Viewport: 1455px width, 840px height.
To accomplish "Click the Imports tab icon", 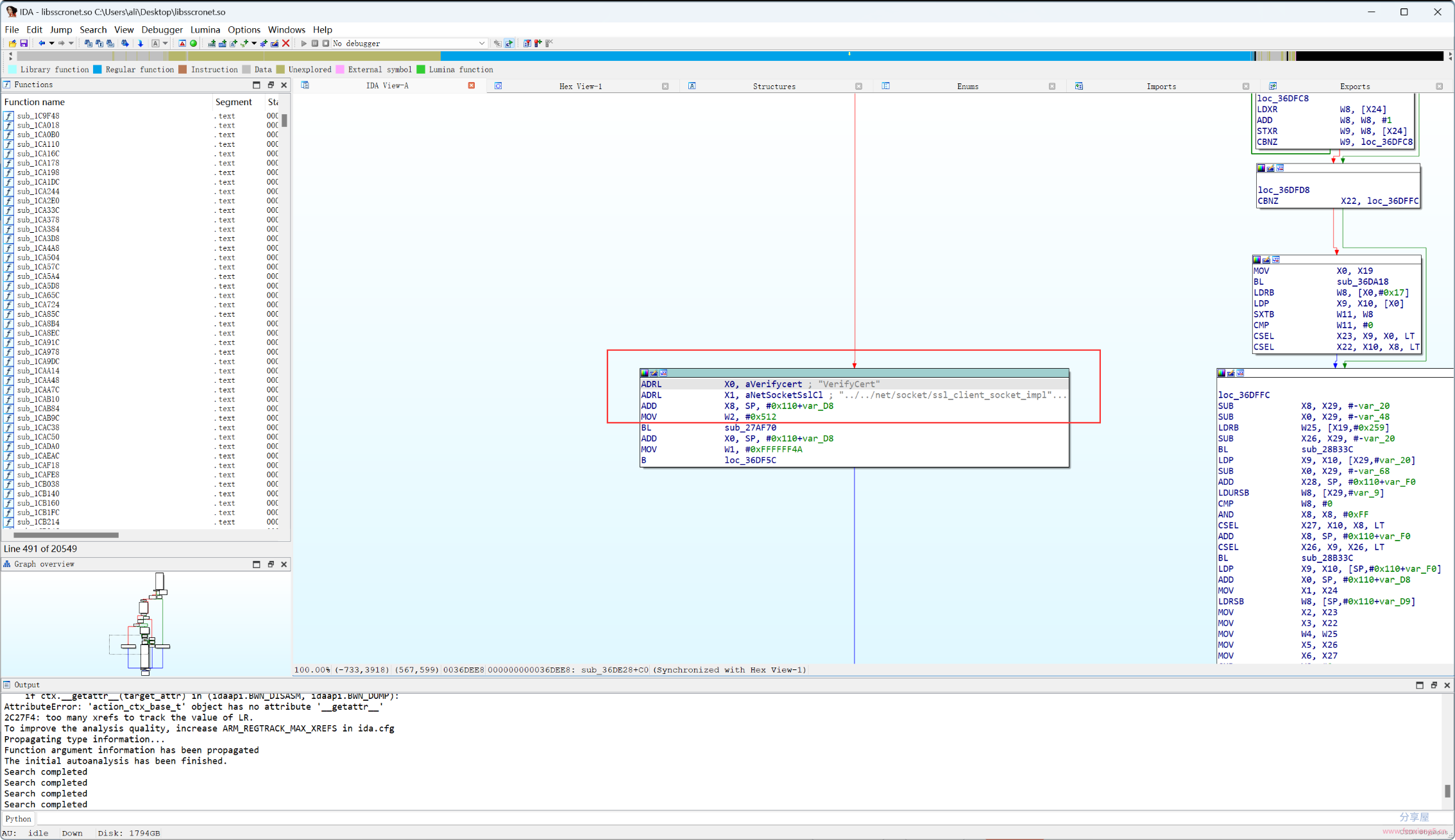I will tap(1079, 86).
